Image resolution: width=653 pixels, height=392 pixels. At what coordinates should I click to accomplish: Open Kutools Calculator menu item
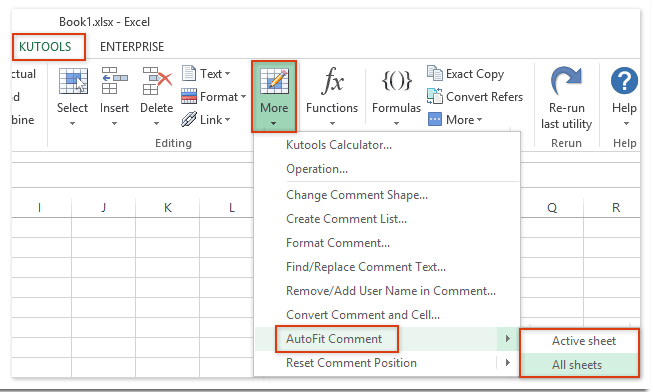pyautogui.click(x=339, y=145)
